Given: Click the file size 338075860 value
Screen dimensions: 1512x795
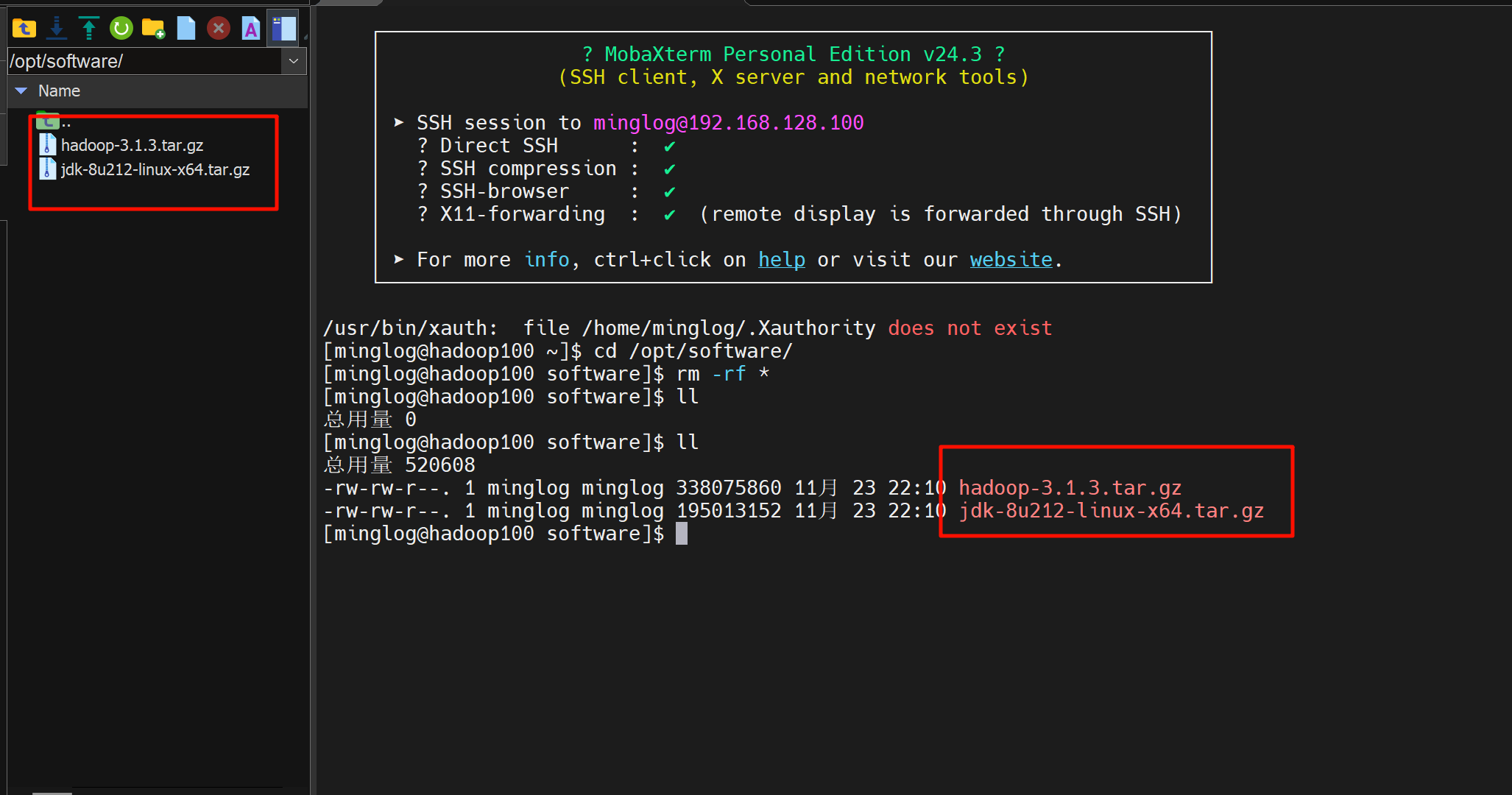Looking at the screenshot, I should click(729, 488).
